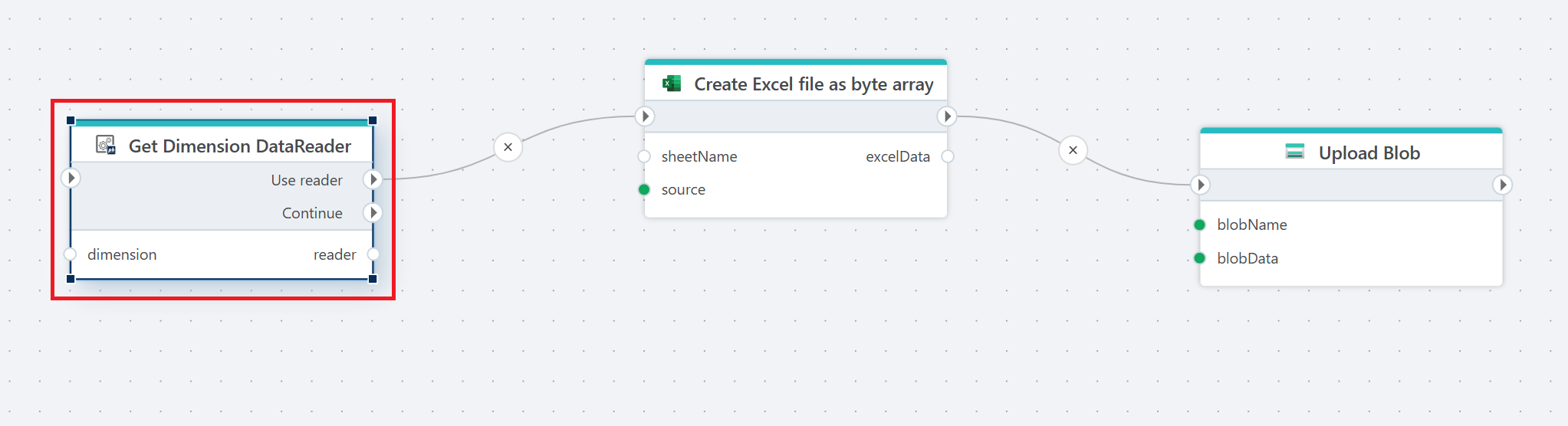Select the excelData output port

[948, 156]
